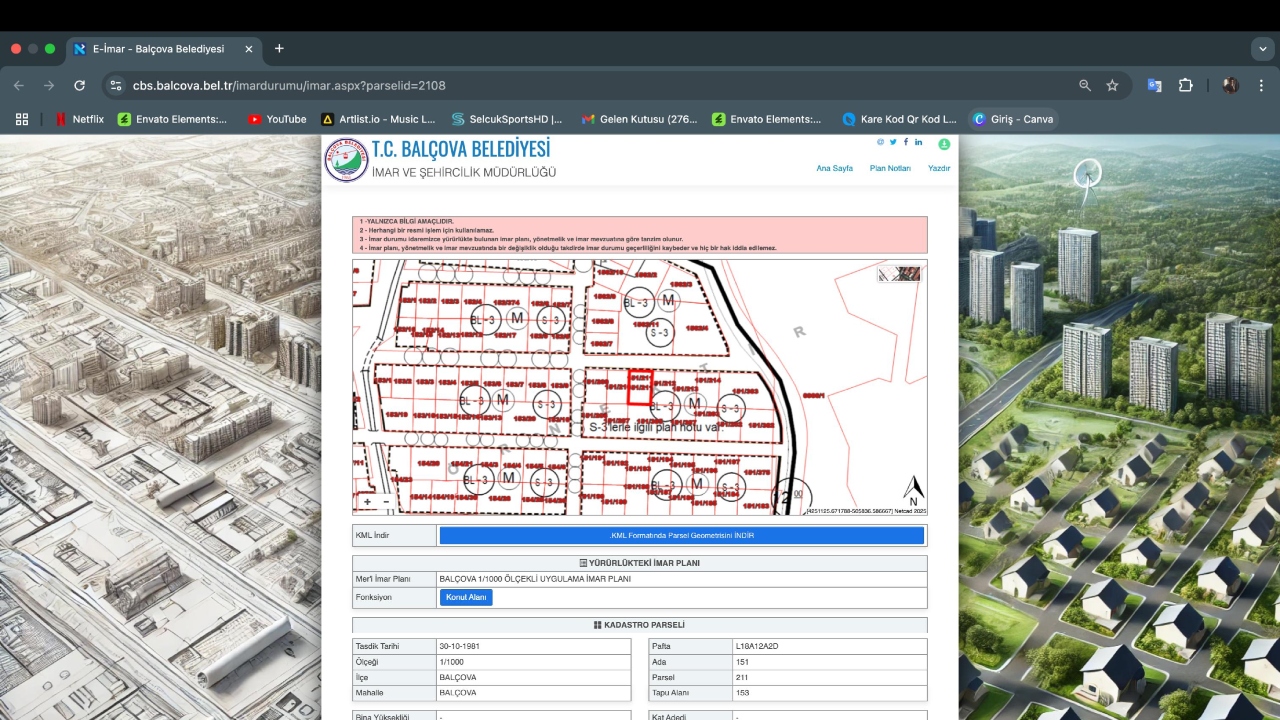Click Yazdır to print the page

click(x=939, y=168)
